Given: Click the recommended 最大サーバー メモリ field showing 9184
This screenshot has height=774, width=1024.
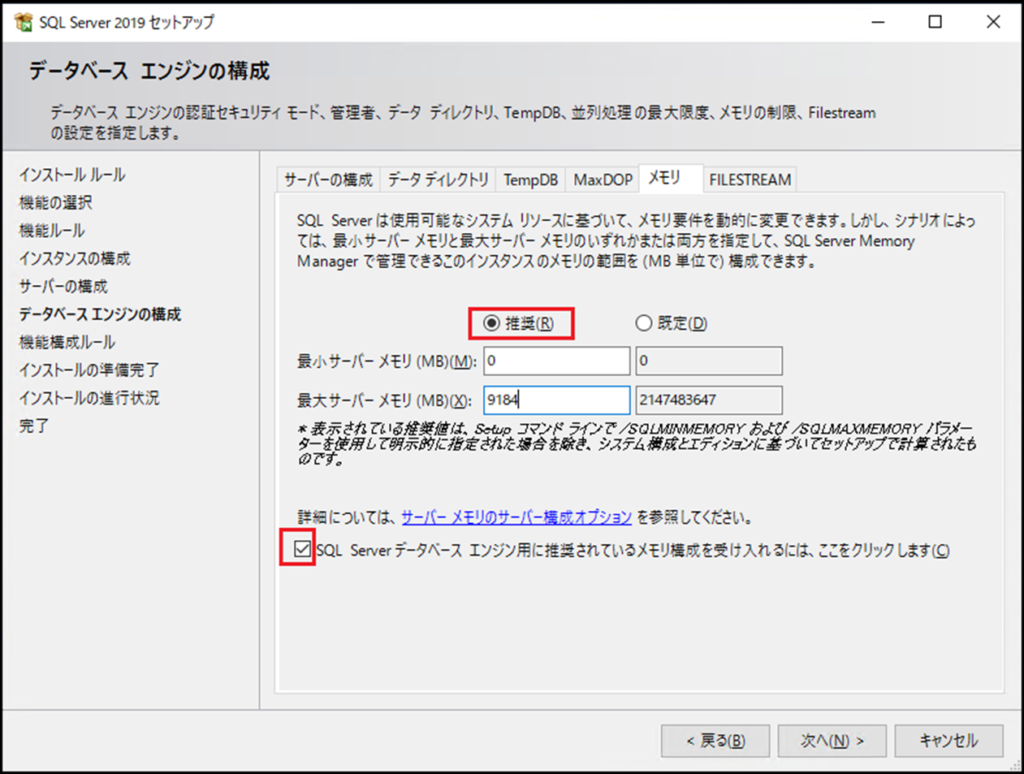Looking at the screenshot, I should [556, 400].
